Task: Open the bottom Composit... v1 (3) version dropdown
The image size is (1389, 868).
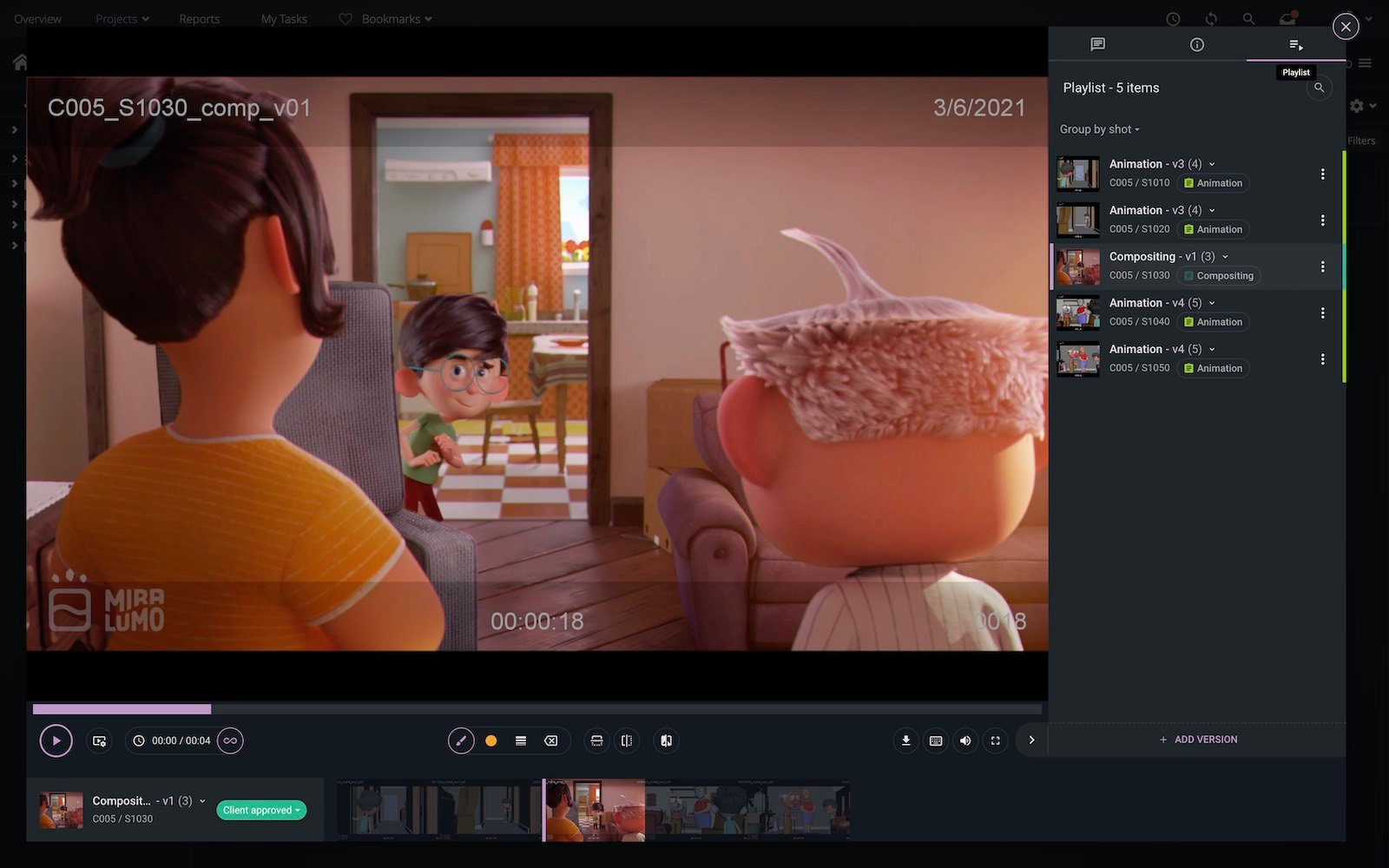Action: tap(202, 801)
